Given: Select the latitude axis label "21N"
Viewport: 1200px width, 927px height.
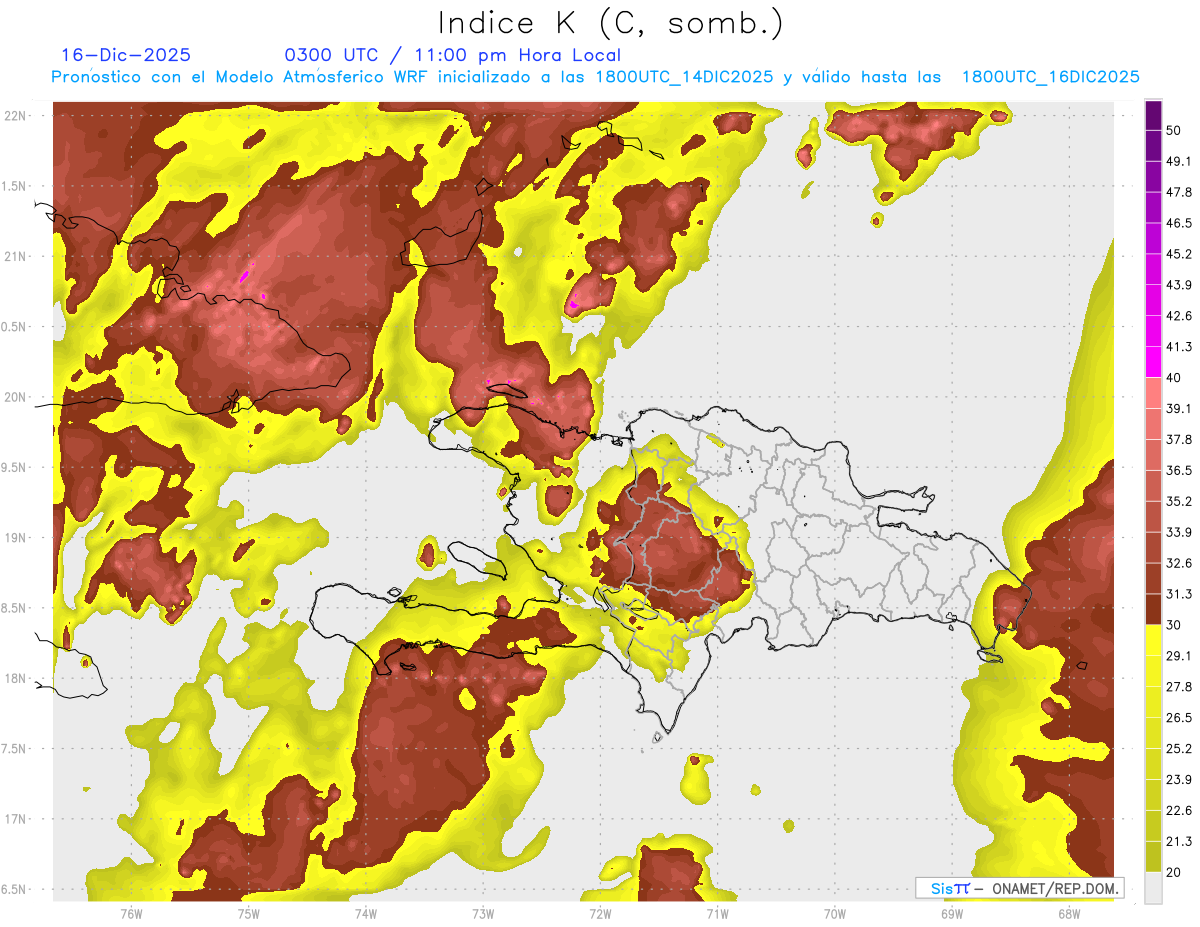Looking at the screenshot, I should tap(17, 257).
